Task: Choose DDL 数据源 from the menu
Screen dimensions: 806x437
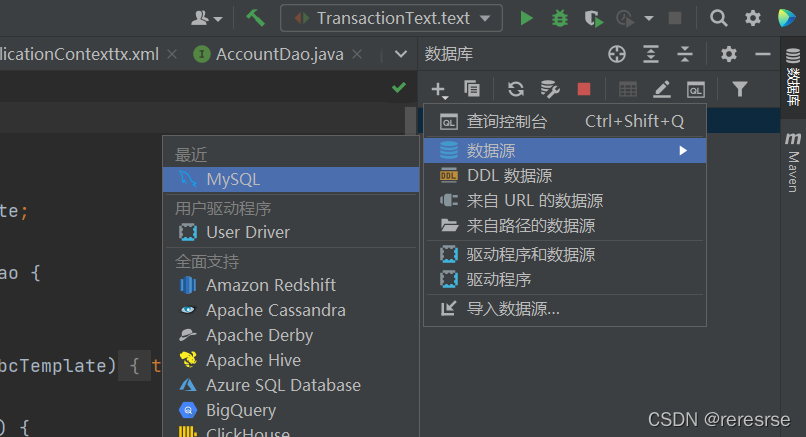Action: click(564, 176)
